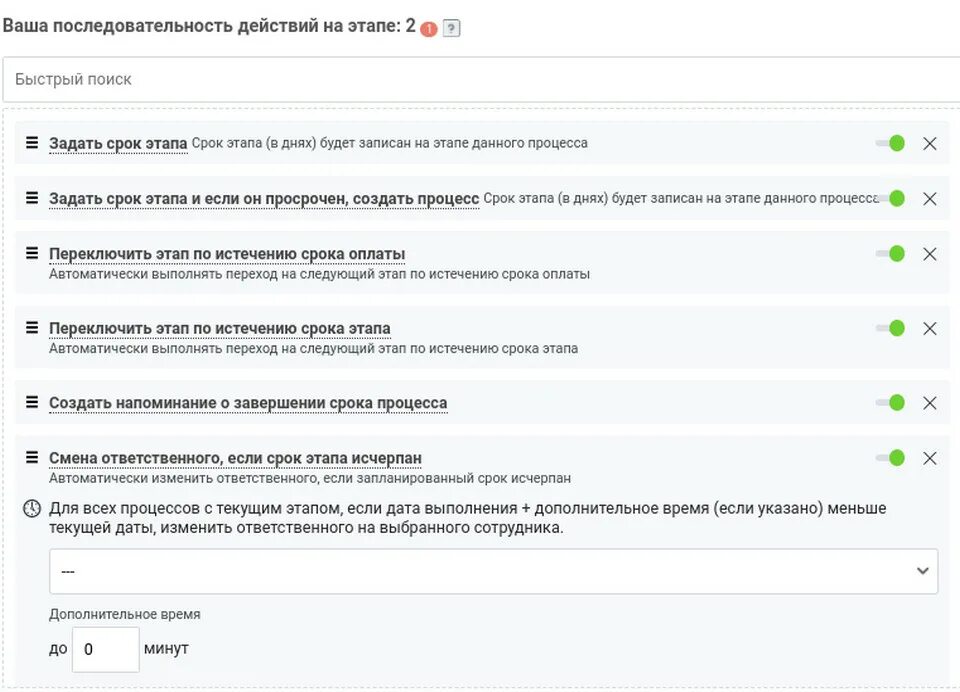Toggle the 'Смена ответственного, если срок этапа исчерпан' switch
The width and height of the screenshot is (960, 692).
click(x=890, y=458)
